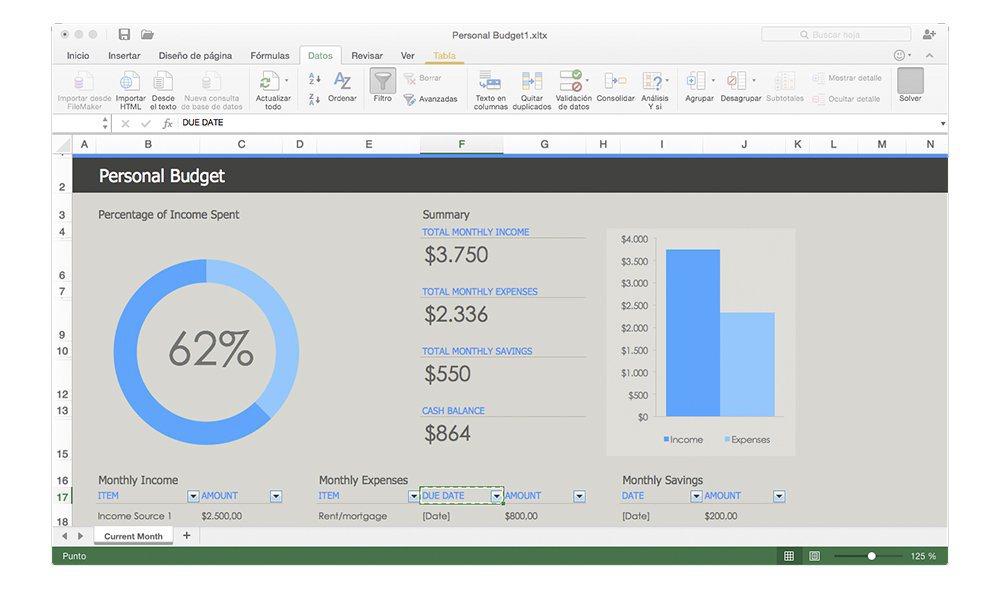The height and width of the screenshot is (589, 1000).
Task: Open Validación de datos dropdown arrow
Action: 587,81
